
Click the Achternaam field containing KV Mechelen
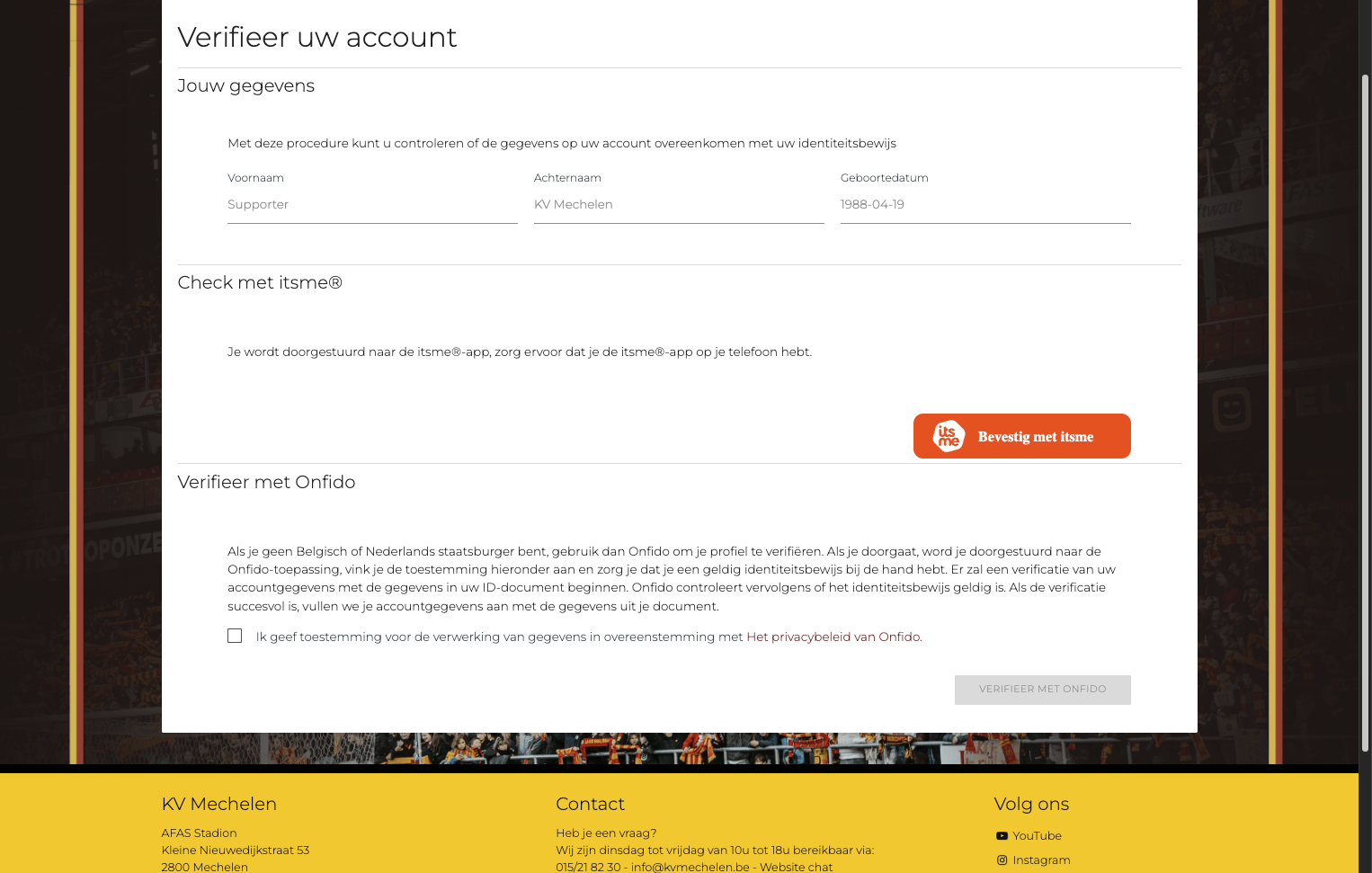coord(679,205)
